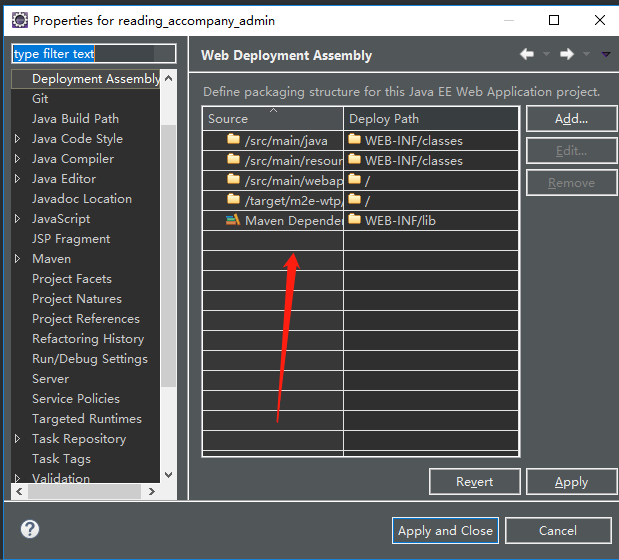Expand the Validation node
The height and width of the screenshot is (560, 619).
click(x=17, y=478)
